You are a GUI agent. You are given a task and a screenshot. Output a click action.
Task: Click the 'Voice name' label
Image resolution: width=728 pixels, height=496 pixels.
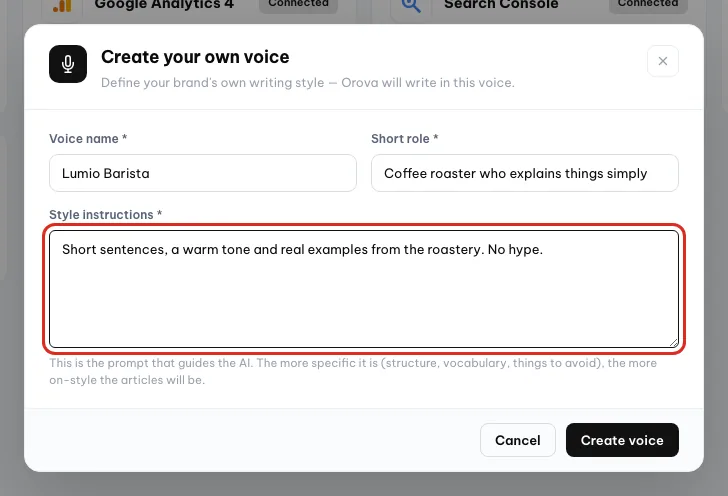tap(88, 138)
